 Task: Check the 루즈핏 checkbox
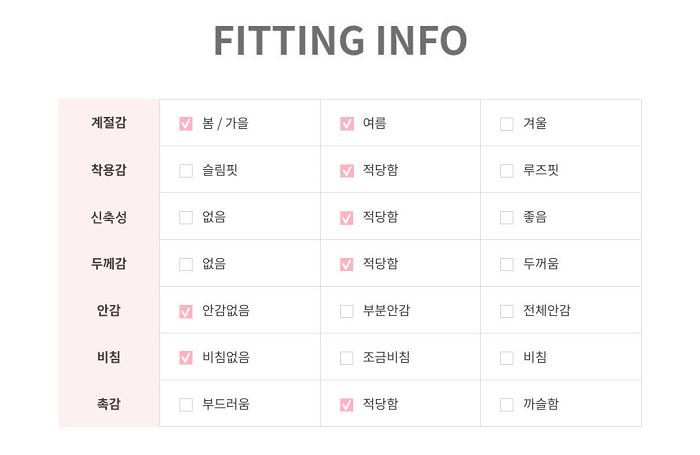[507, 171]
